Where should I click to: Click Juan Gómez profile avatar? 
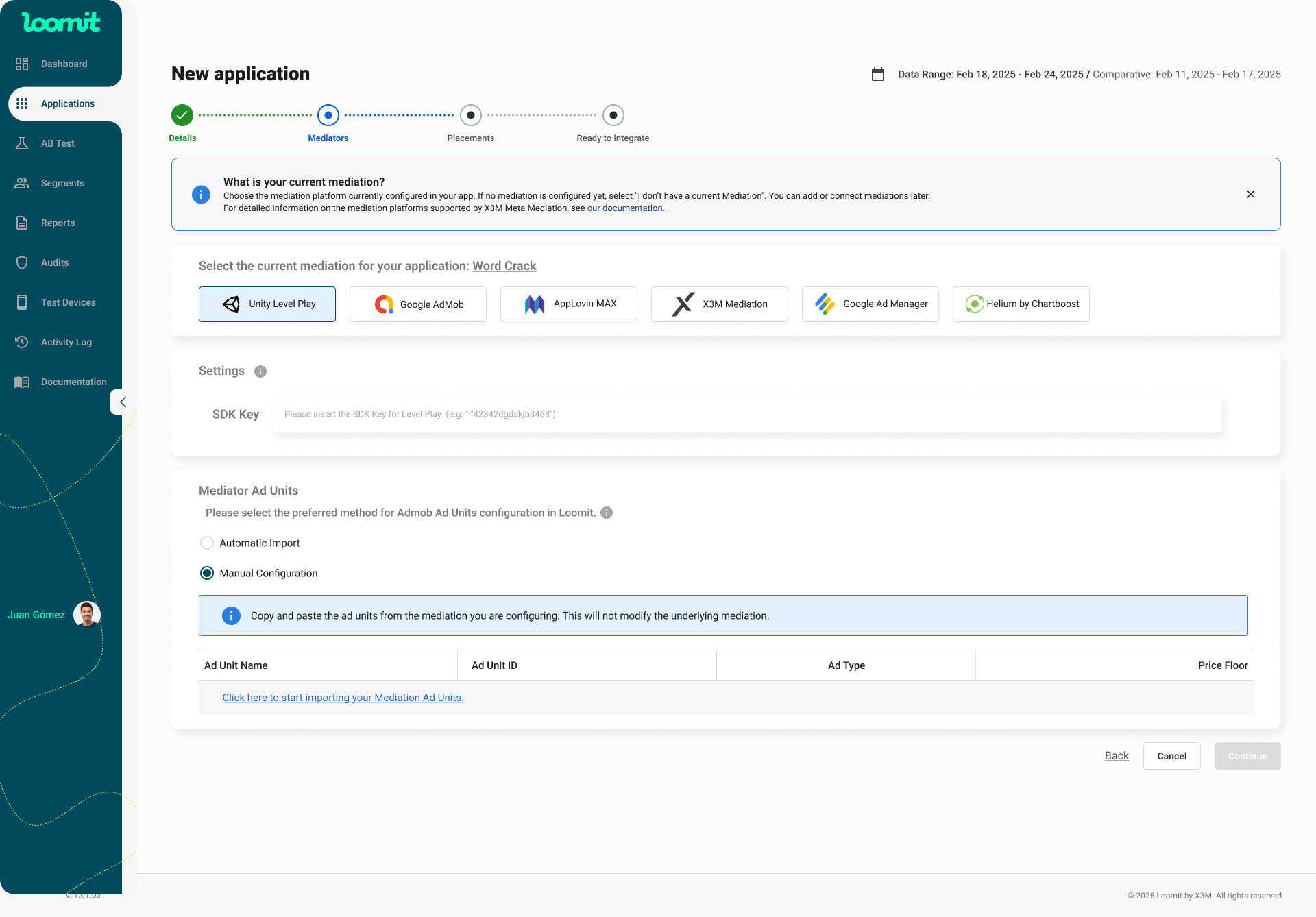coord(87,615)
